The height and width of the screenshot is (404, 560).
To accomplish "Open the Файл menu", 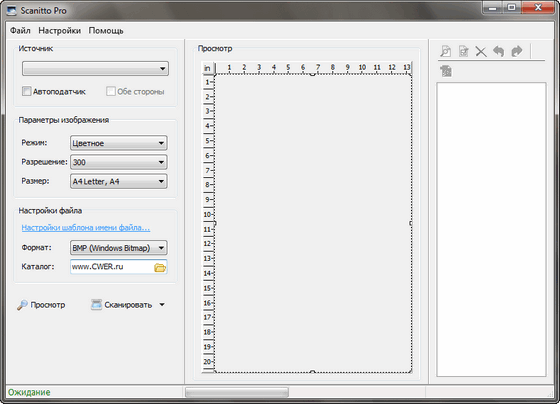I will point(20,31).
